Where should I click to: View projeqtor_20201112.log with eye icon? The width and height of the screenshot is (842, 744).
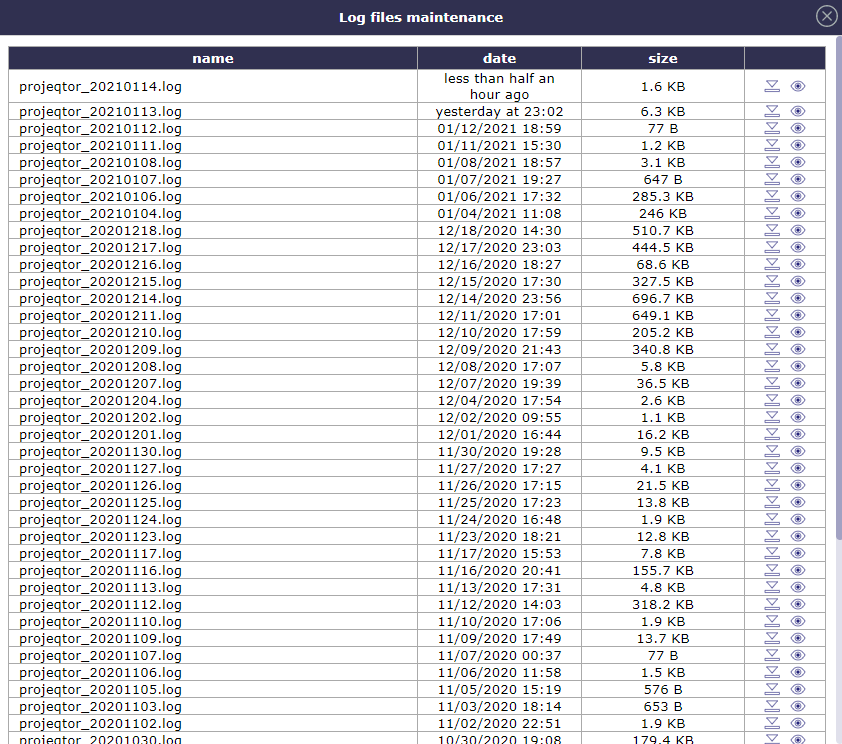tap(798, 604)
